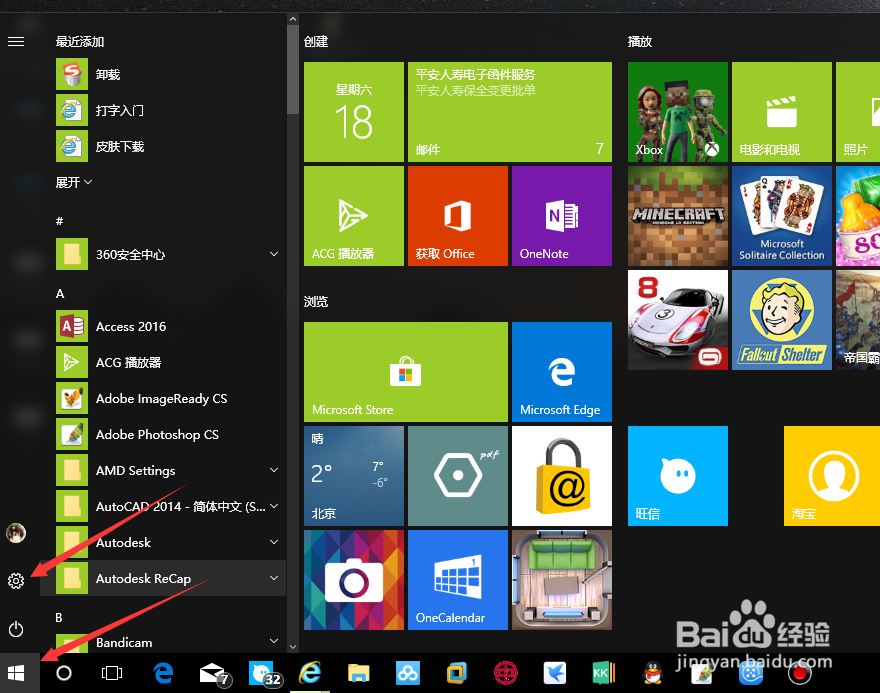Open the Power options icon
Viewport: 880px width, 693px height.
click(x=16, y=629)
